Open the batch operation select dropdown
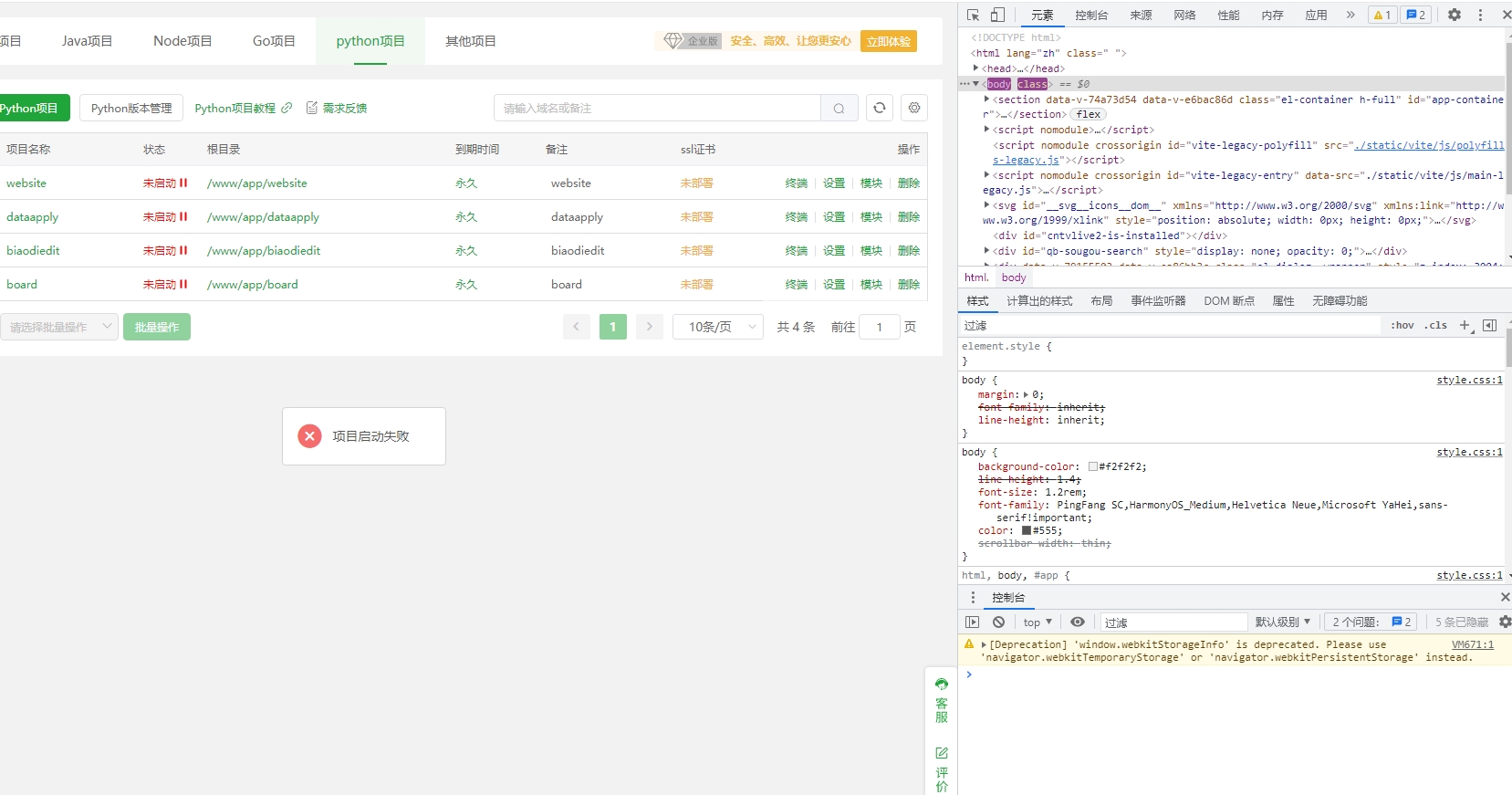 (x=58, y=327)
